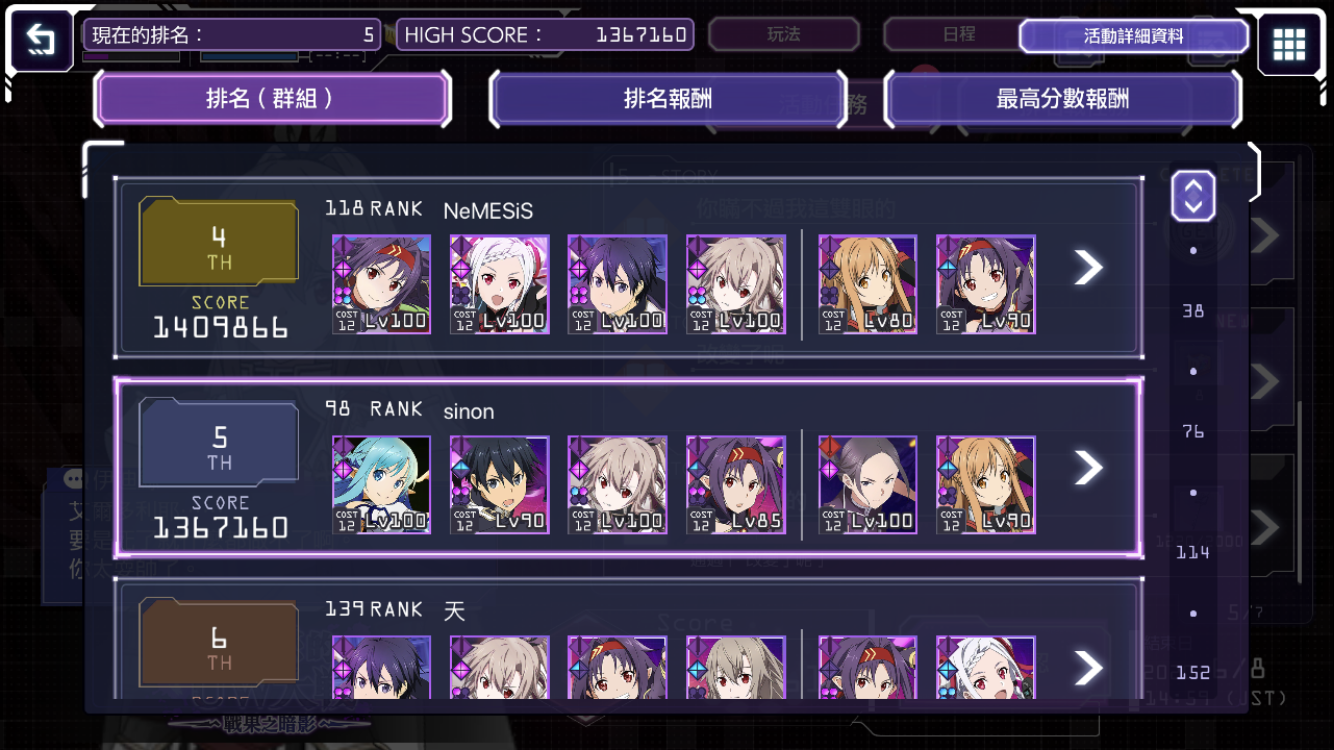The image size is (1334, 750).
Task: Open the grid menu icon
Action: coord(1288,44)
